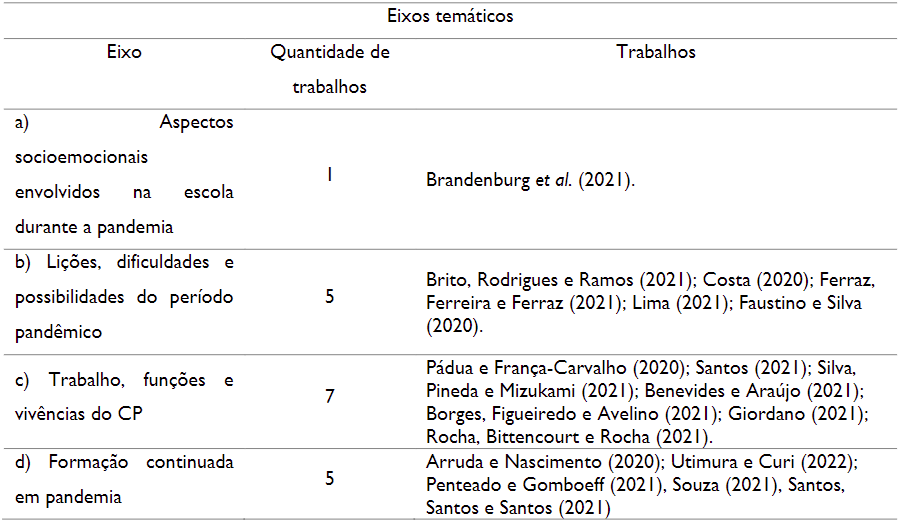This screenshot has height=522, width=900.
Task: Click the 'Lições, dificuldades e possibilidades' axis cell
Action: (x=125, y=297)
